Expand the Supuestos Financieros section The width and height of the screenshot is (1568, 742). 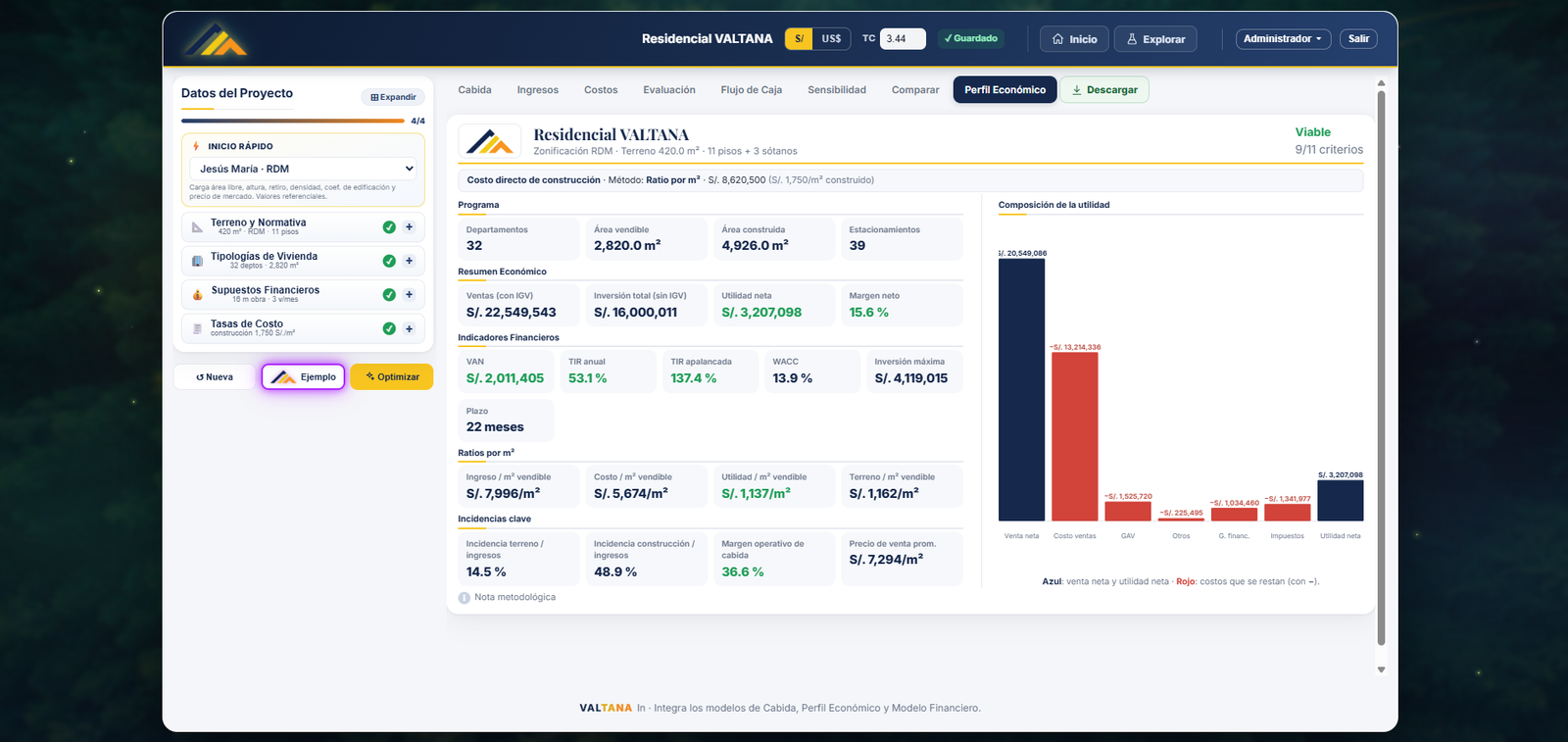pos(409,295)
